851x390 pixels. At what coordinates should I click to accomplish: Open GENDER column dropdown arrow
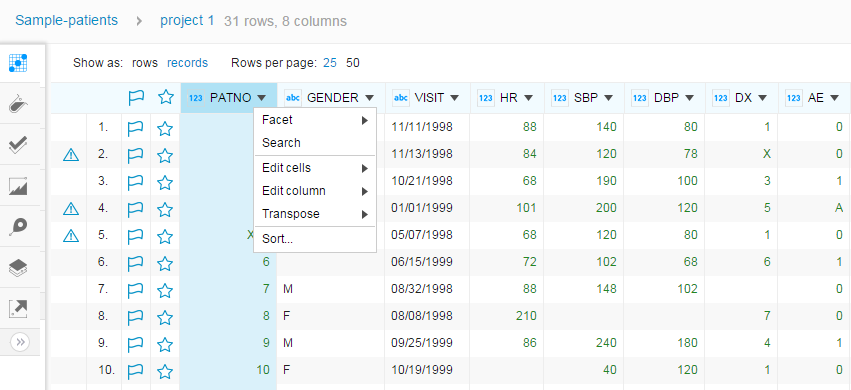[x=370, y=98]
